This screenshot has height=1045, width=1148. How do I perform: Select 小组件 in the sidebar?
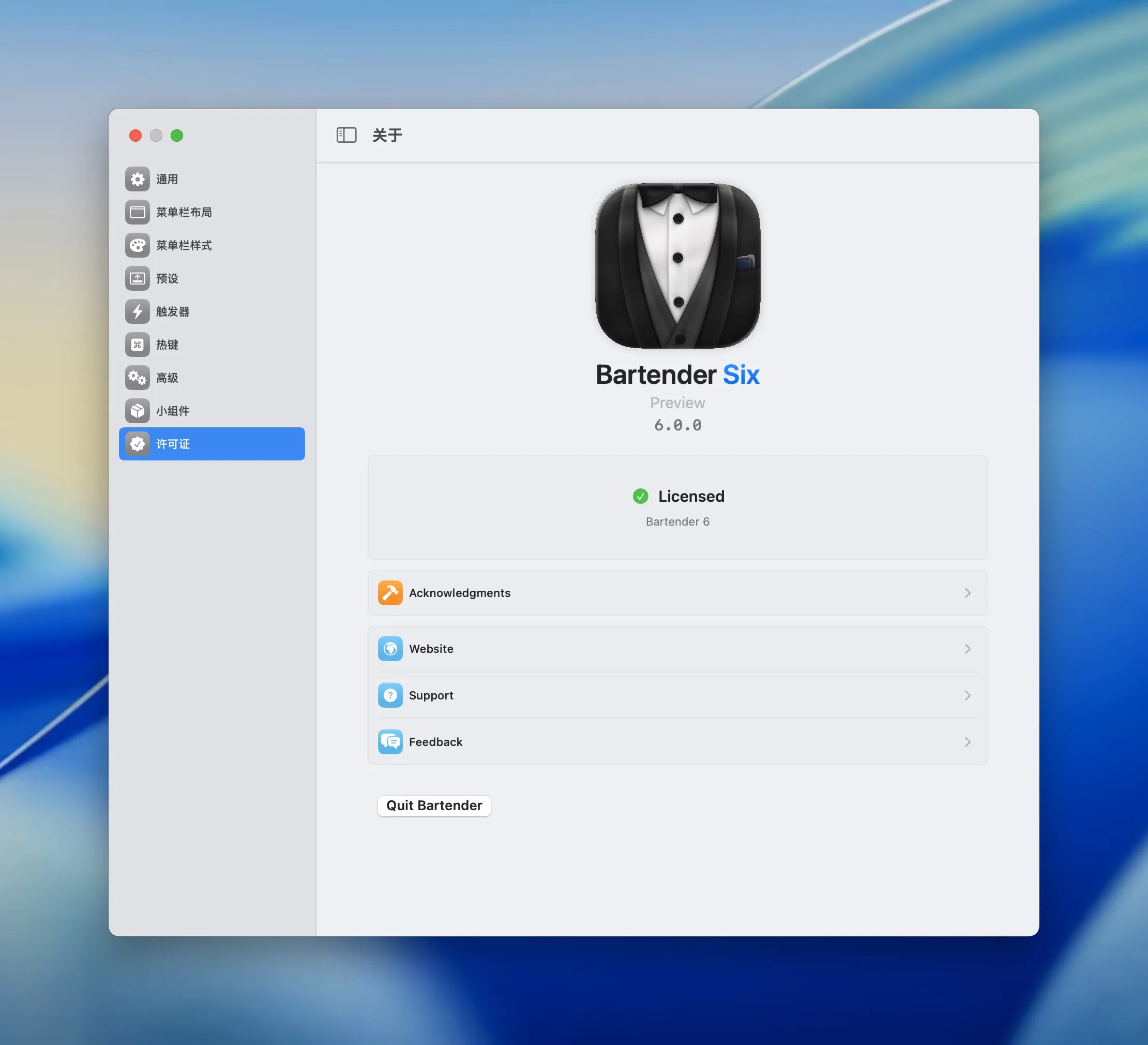212,411
